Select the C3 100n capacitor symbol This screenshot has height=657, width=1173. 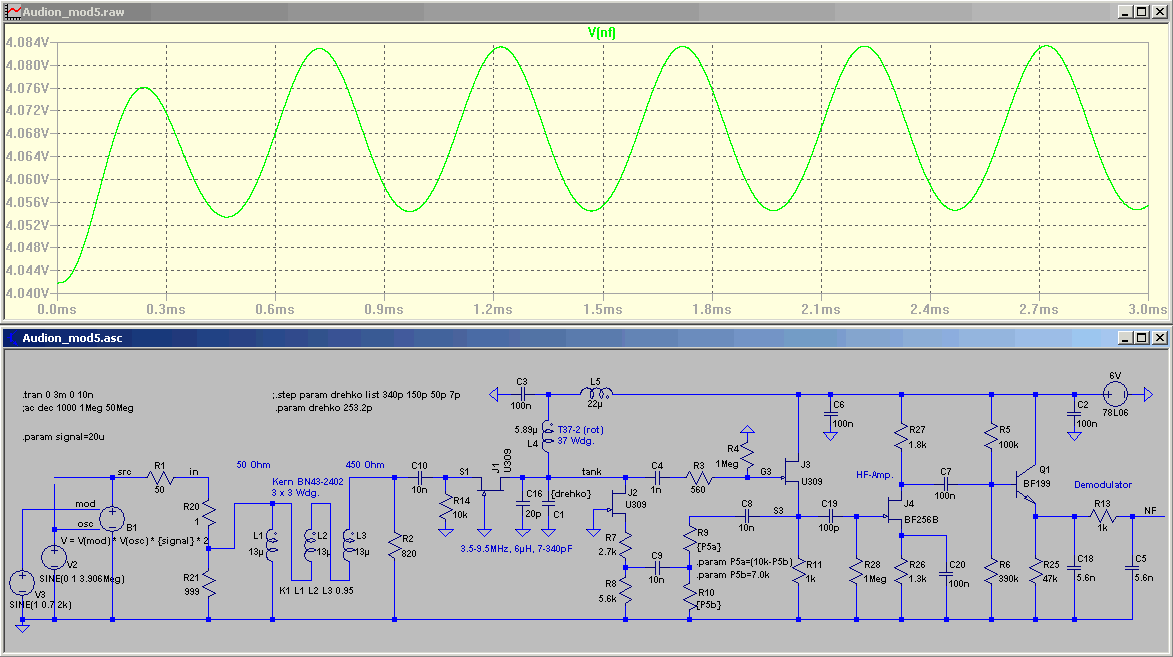(x=522, y=394)
